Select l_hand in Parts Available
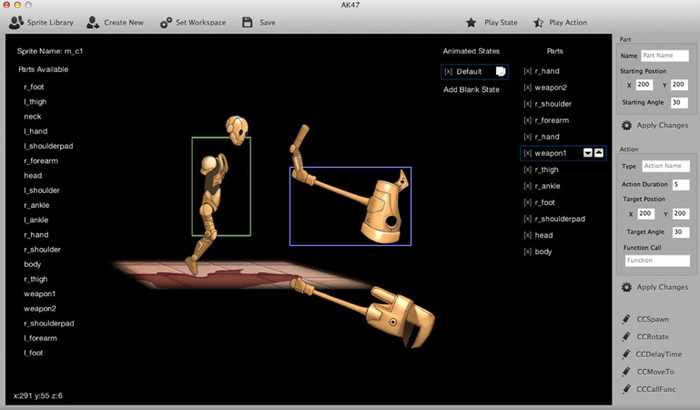This screenshot has width=700, height=410. [35, 131]
